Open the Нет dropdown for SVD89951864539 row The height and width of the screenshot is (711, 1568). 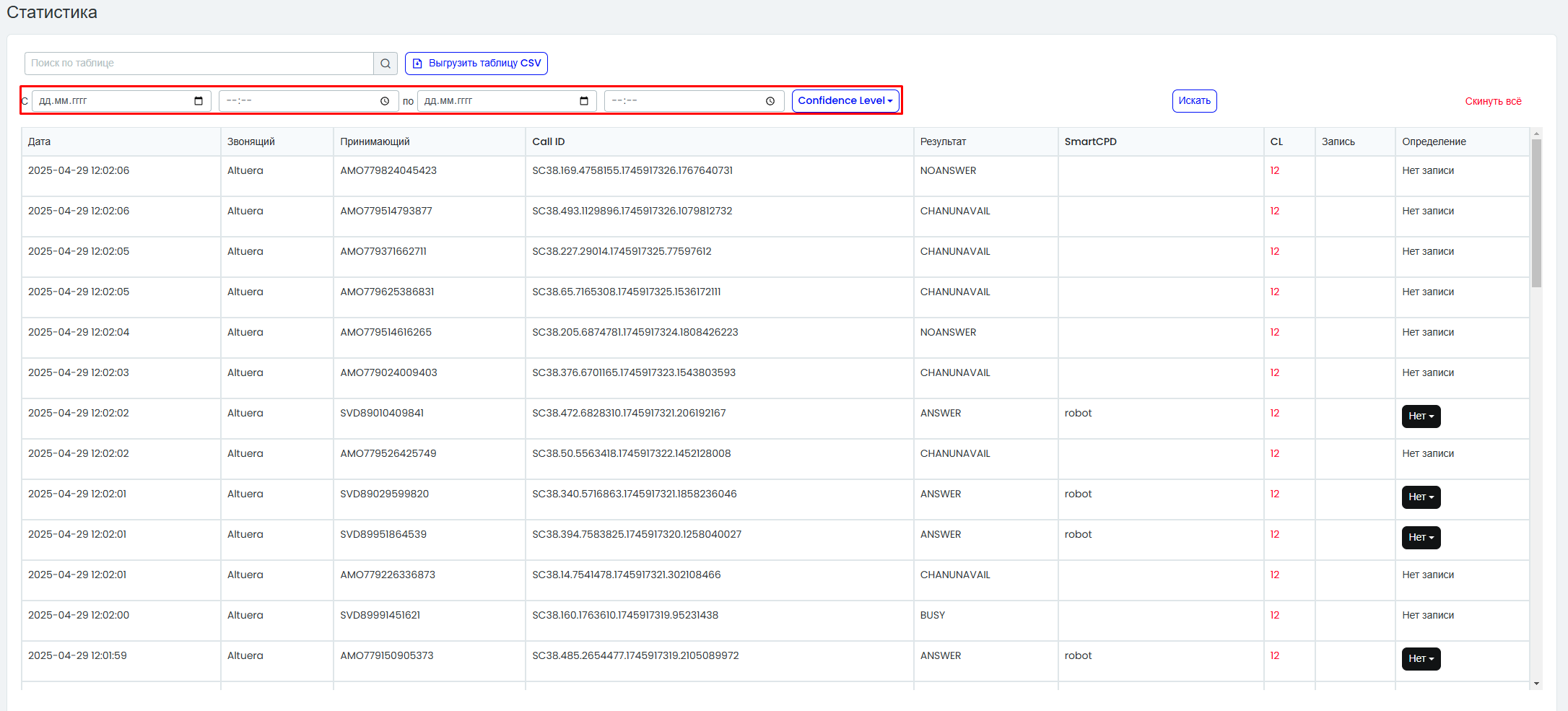[1421, 538]
